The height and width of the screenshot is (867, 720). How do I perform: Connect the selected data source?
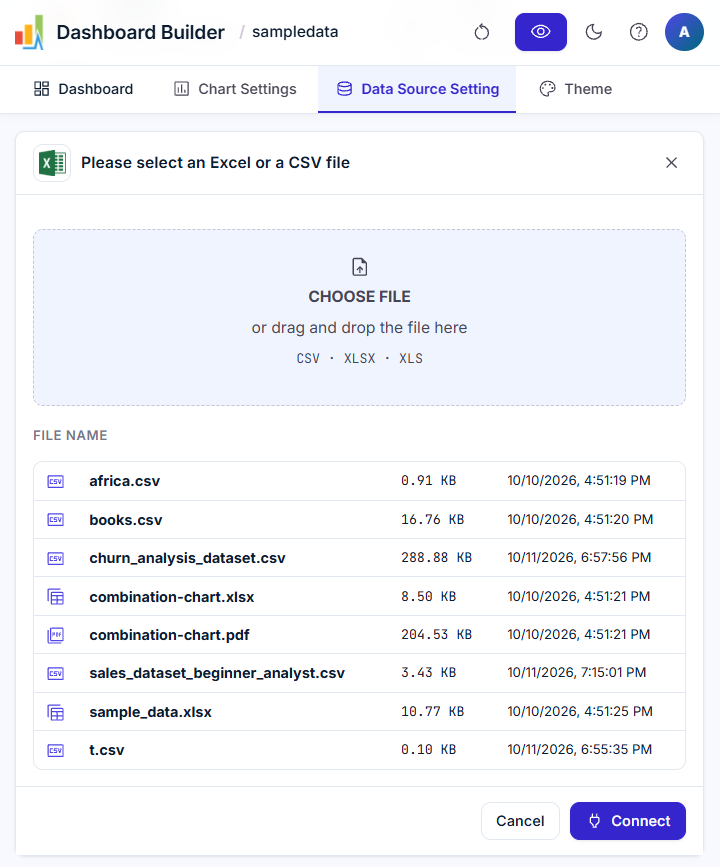[x=628, y=821]
